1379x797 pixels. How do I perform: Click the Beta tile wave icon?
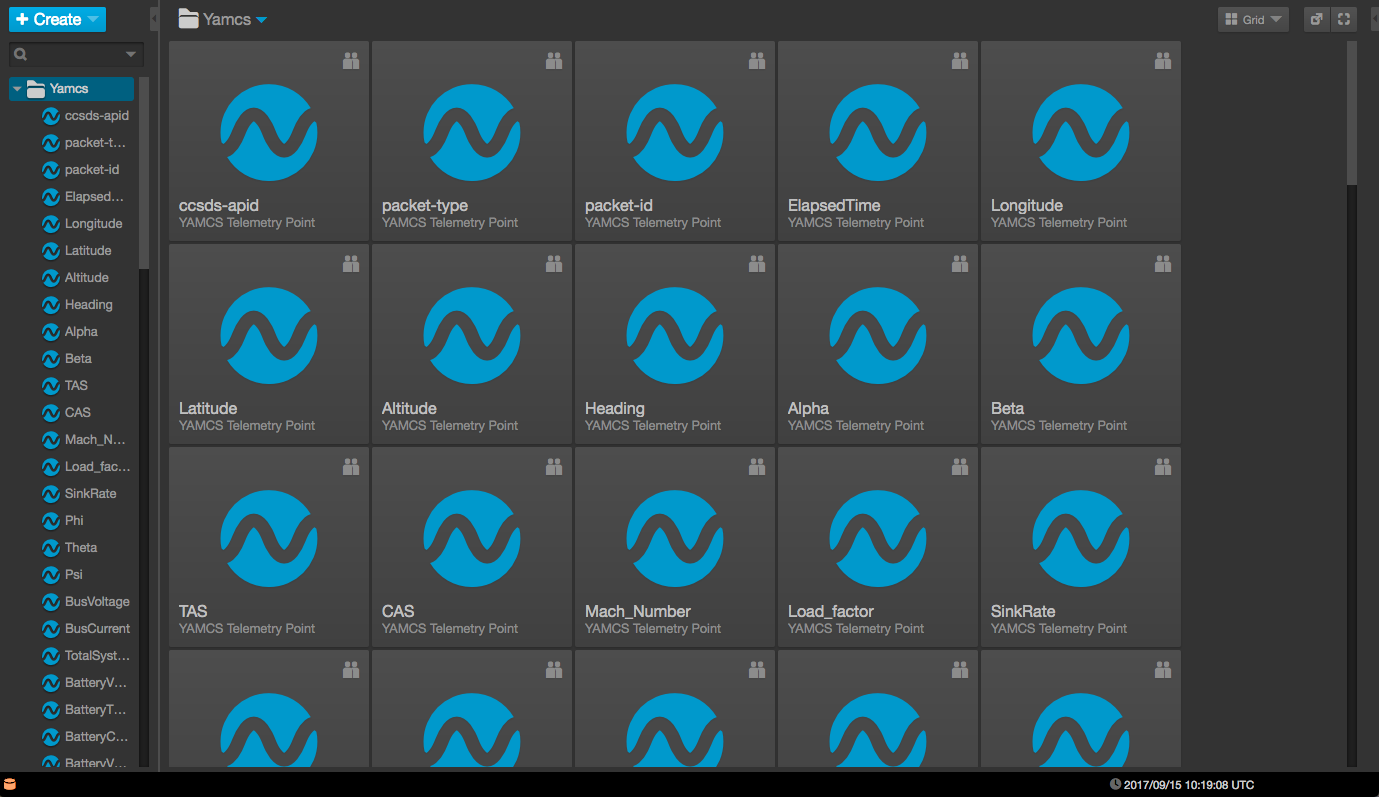point(1081,336)
